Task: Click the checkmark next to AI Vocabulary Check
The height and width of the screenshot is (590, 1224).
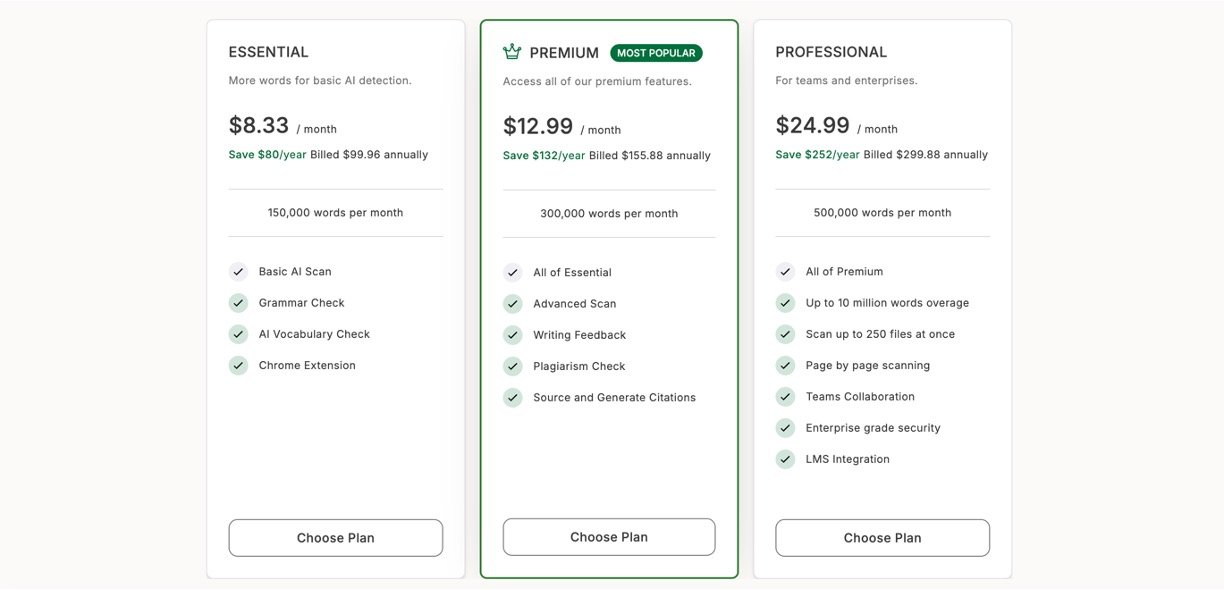Action: (238, 334)
